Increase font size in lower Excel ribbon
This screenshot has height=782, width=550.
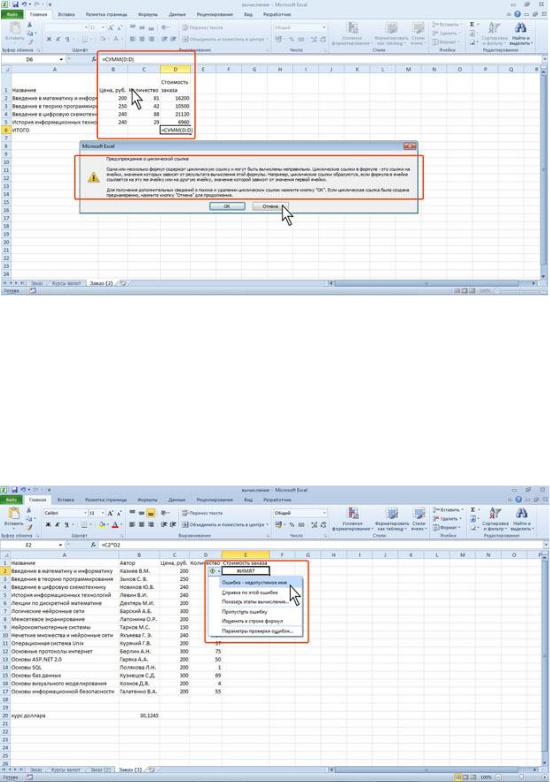tap(111, 513)
